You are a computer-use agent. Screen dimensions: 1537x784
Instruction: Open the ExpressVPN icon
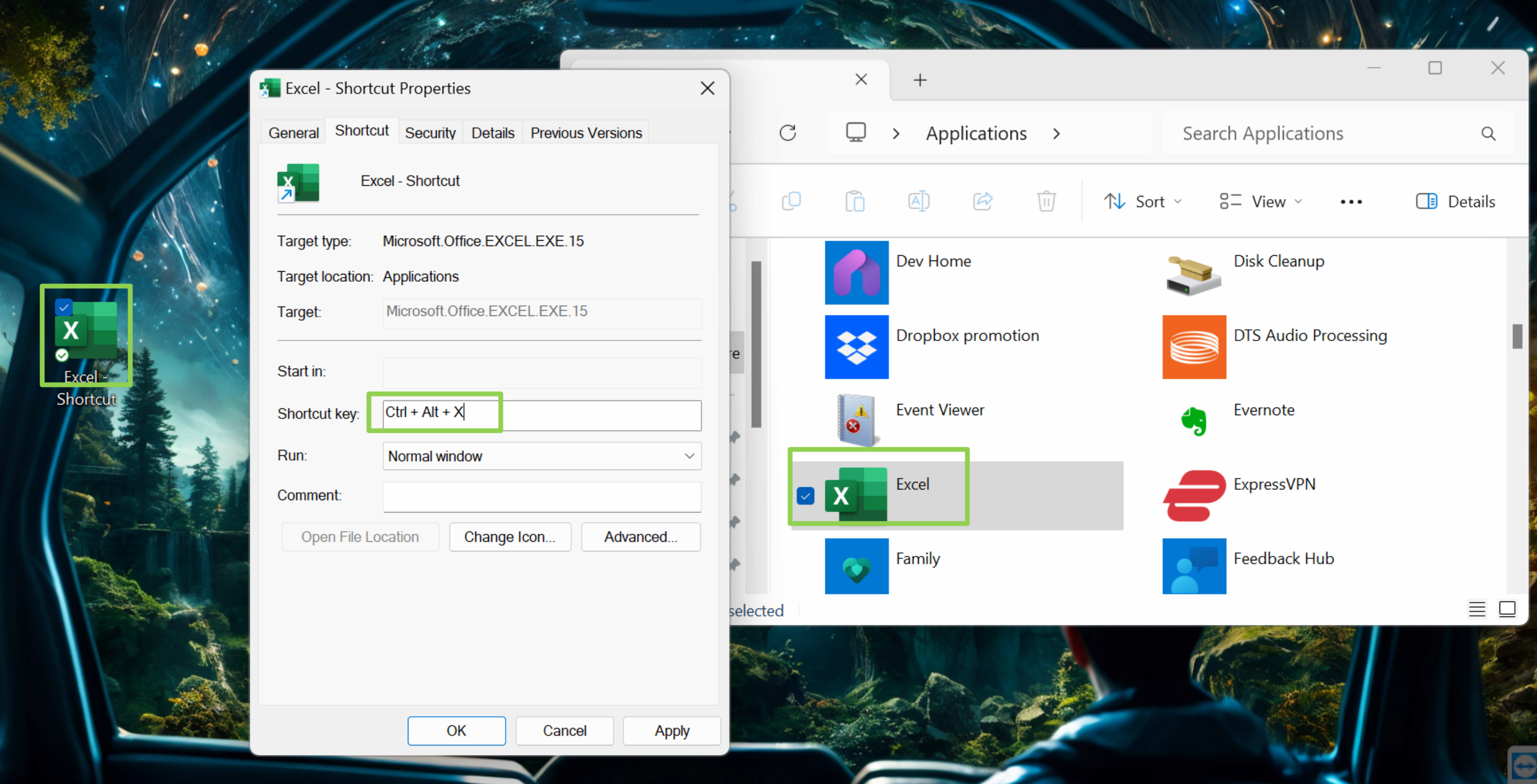tap(1194, 496)
